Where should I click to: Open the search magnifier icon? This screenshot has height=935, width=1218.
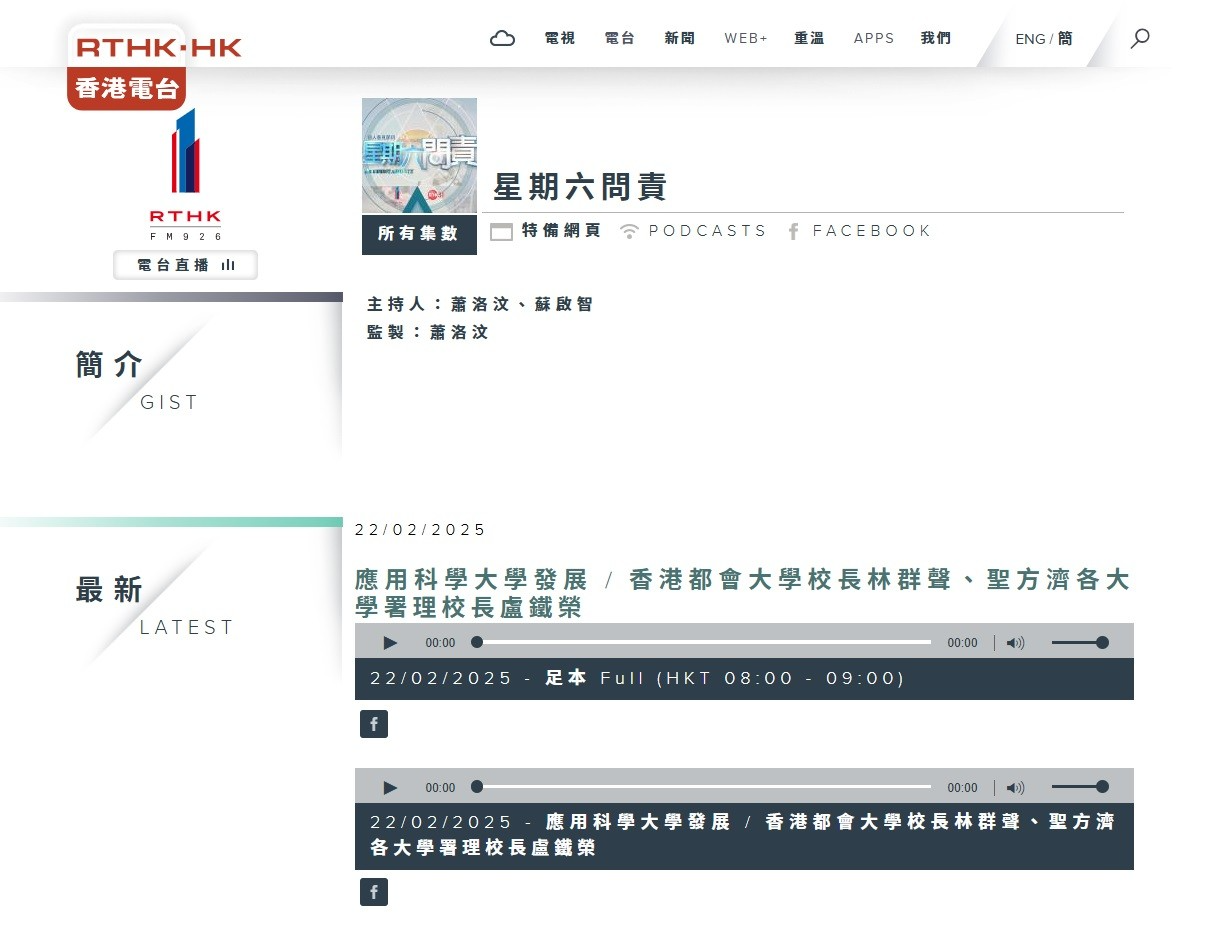pos(1140,38)
